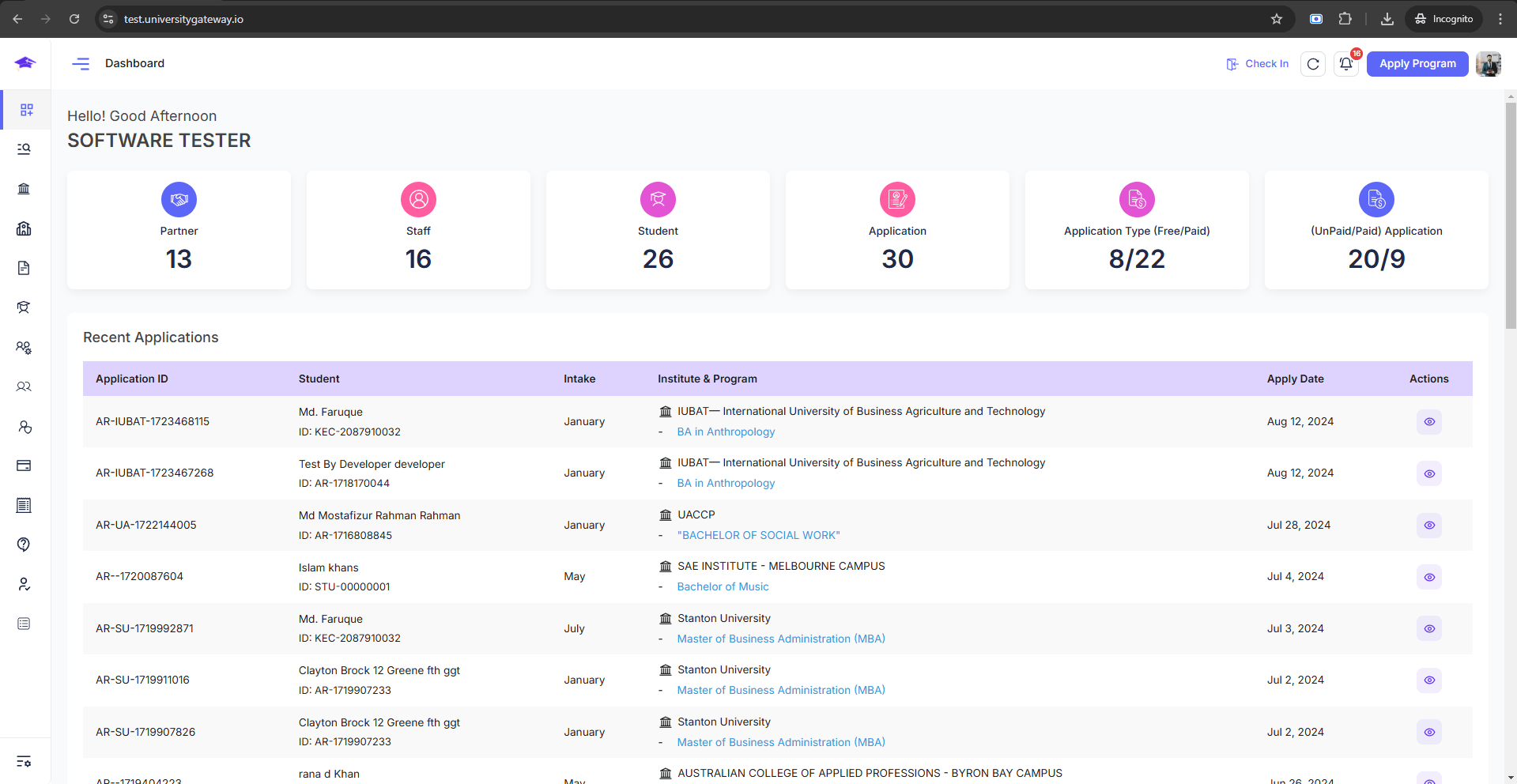Click the graduation cap logo
Image resolution: width=1517 pixels, height=784 pixels.
pos(25,63)
